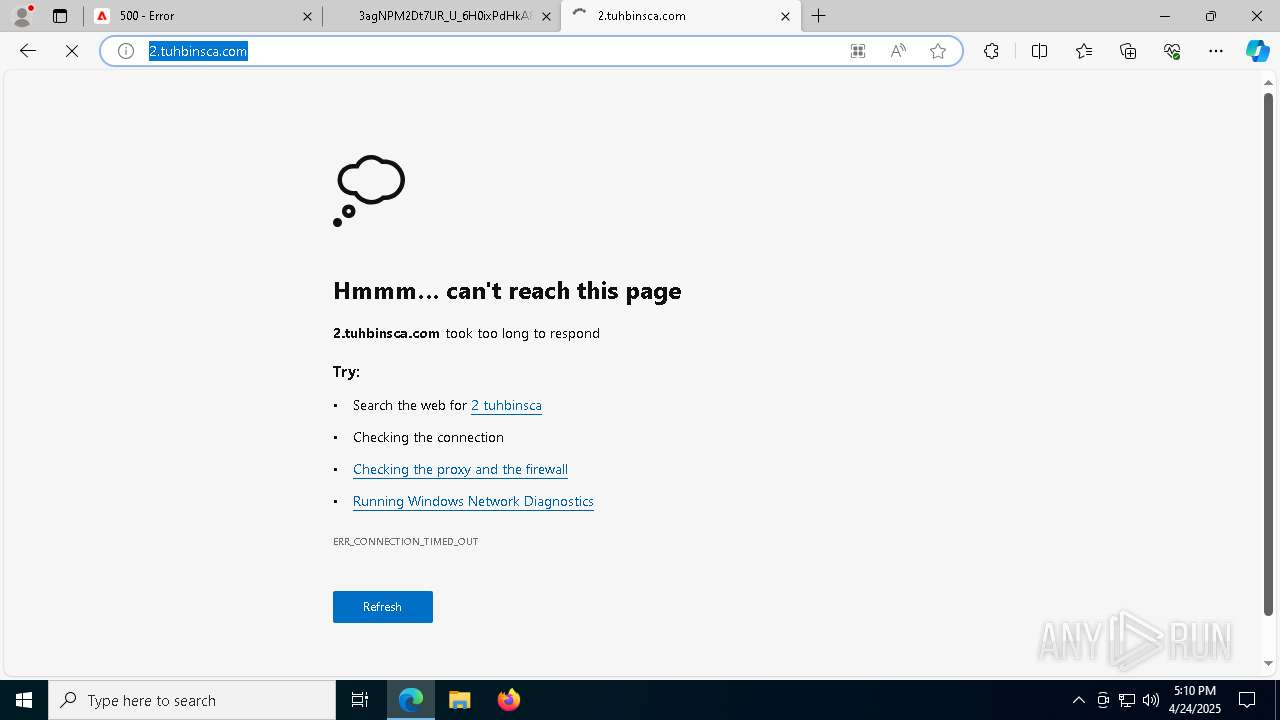1280x720 pixels.
Task: Open the Windows Start menu
Action: click(24, 700)
